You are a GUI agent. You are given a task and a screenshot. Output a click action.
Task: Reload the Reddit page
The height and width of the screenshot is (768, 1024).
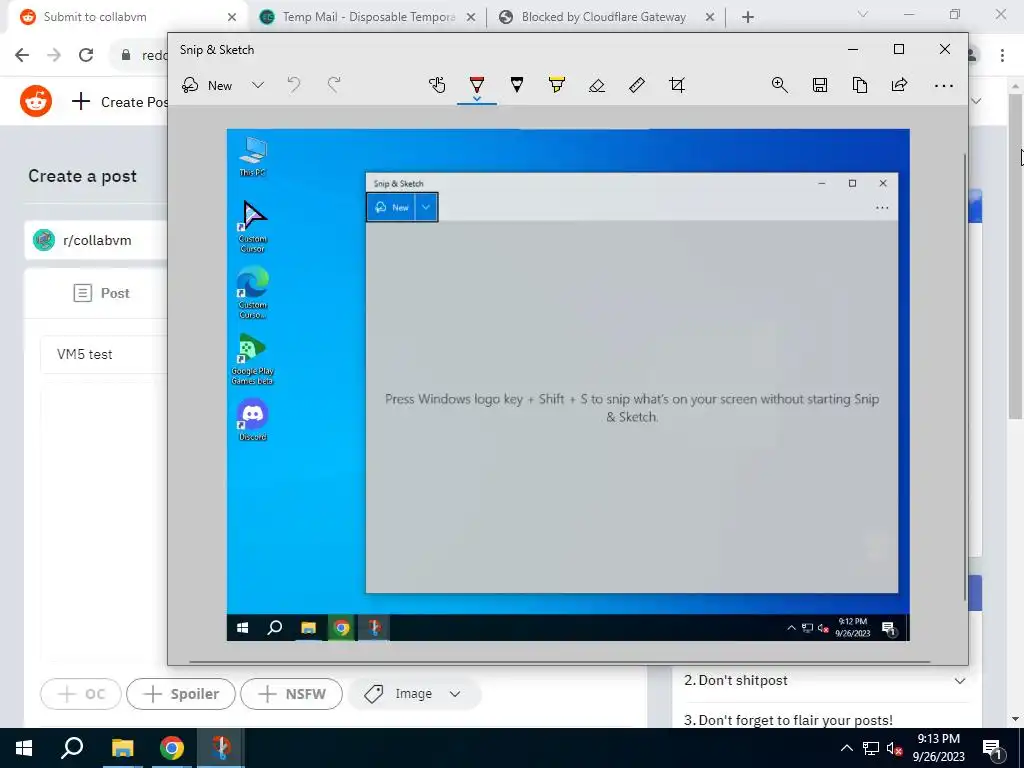coord(86,55)
